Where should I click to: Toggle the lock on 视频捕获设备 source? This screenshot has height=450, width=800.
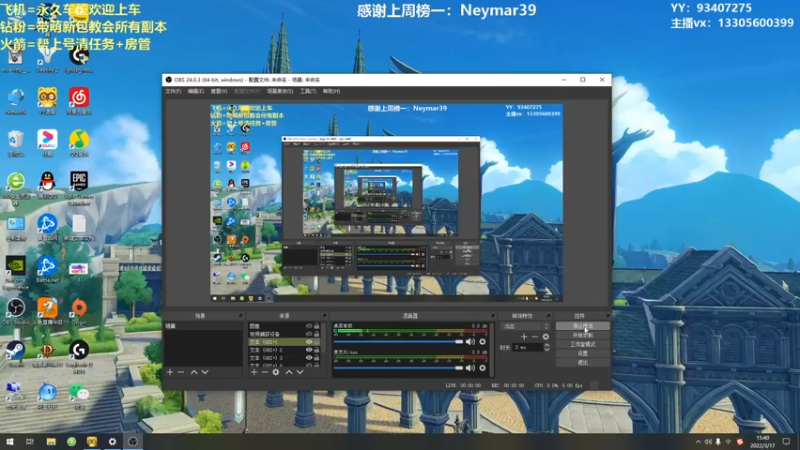317,334
